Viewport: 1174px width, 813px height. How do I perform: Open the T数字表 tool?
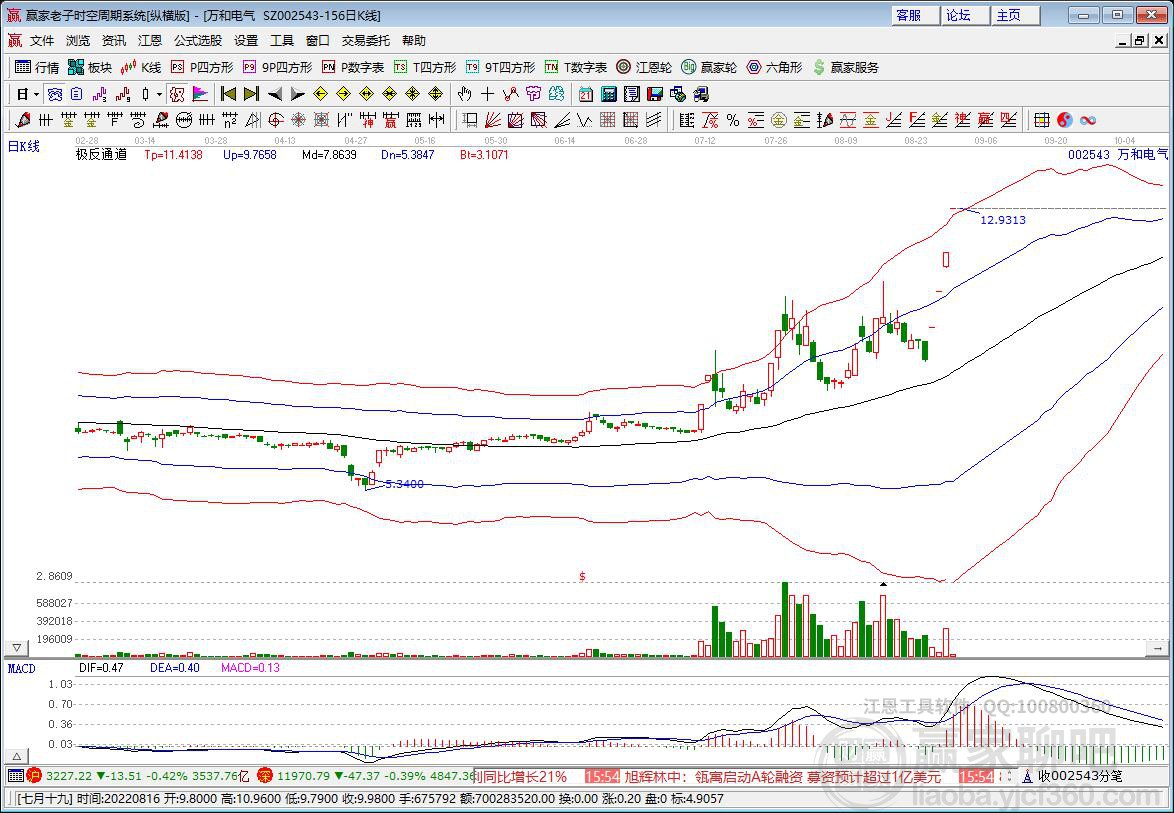point(576,67)
